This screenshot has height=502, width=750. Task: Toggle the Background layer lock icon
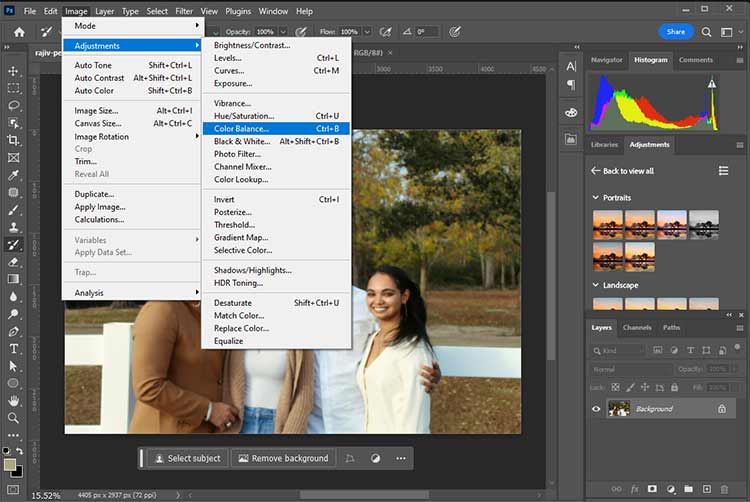pos(722,409)
